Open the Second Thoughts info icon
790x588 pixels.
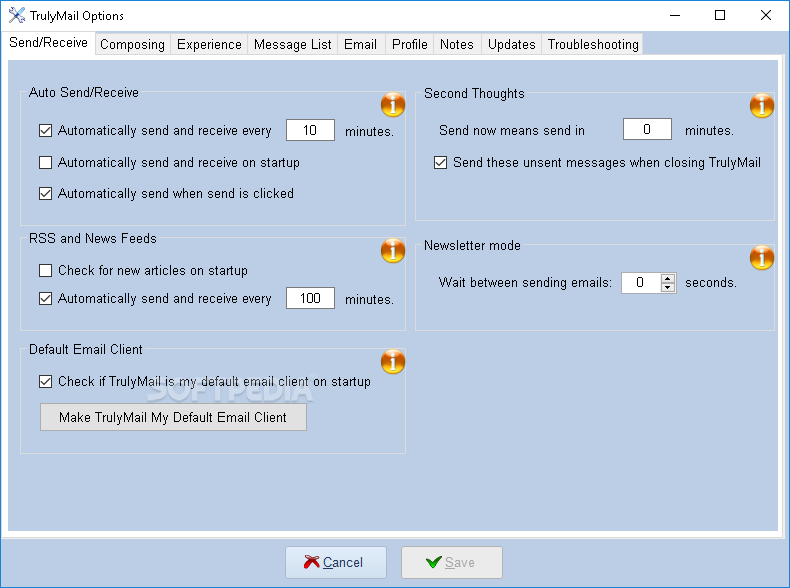coord(762,105)
